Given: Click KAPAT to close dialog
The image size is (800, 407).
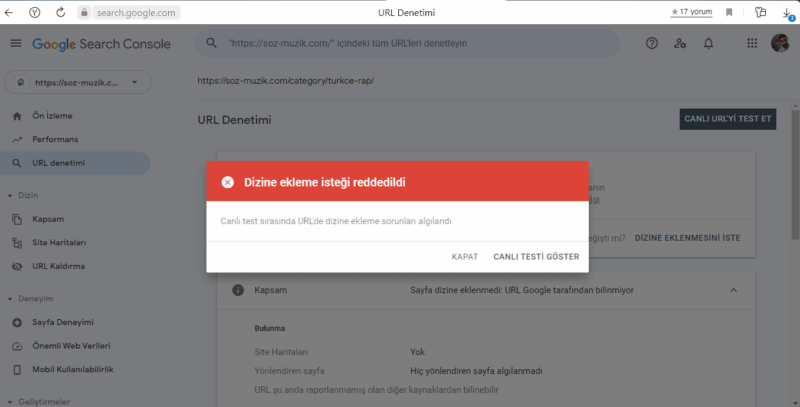Looking at the screenshot, I should coord(464,257).
